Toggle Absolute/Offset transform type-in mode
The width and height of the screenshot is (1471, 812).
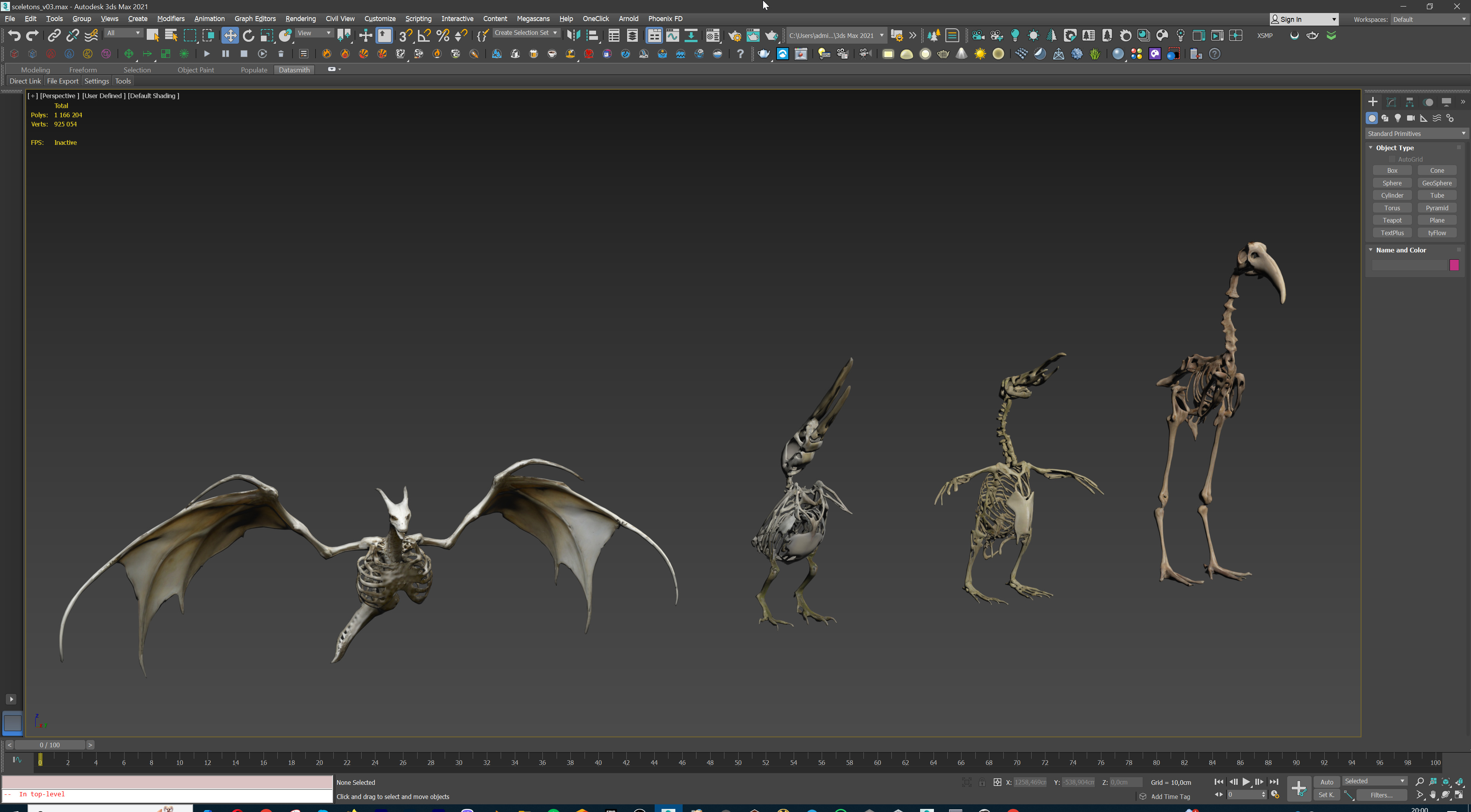(997, 782)
